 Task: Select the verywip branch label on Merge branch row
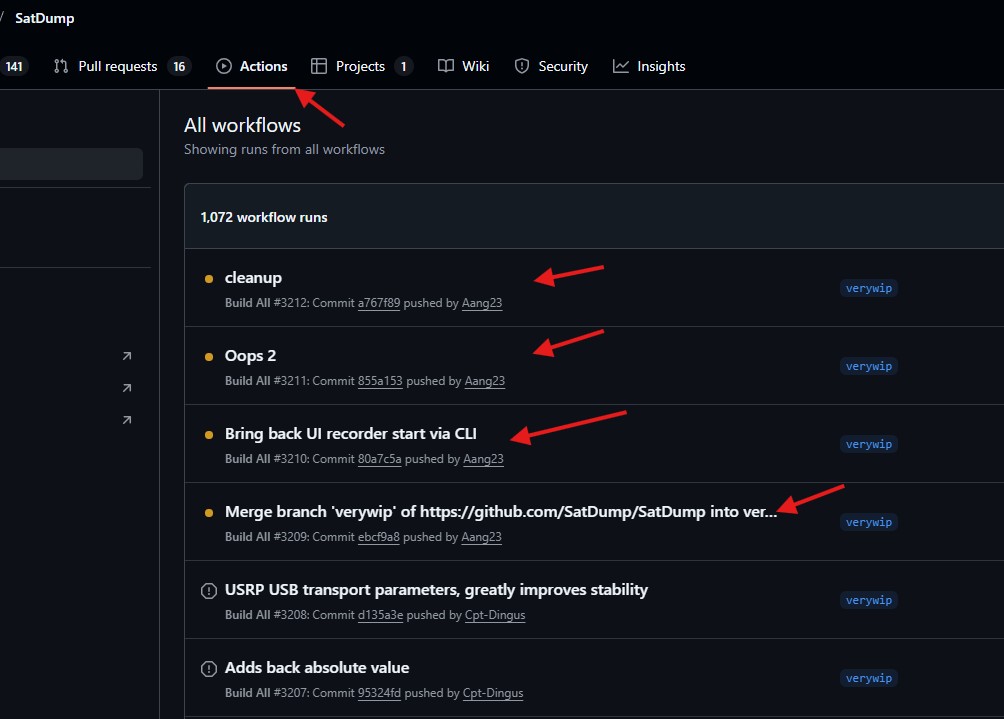click(x=868, y=522)
